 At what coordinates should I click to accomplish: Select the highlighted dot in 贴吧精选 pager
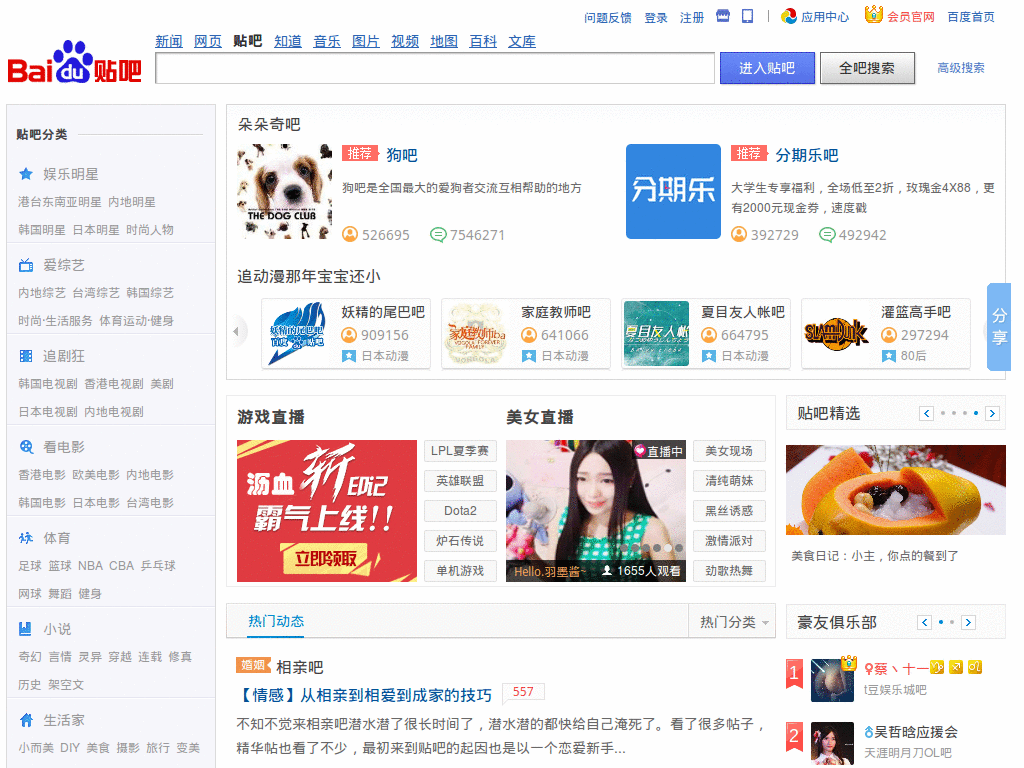(x=976, y=413)
